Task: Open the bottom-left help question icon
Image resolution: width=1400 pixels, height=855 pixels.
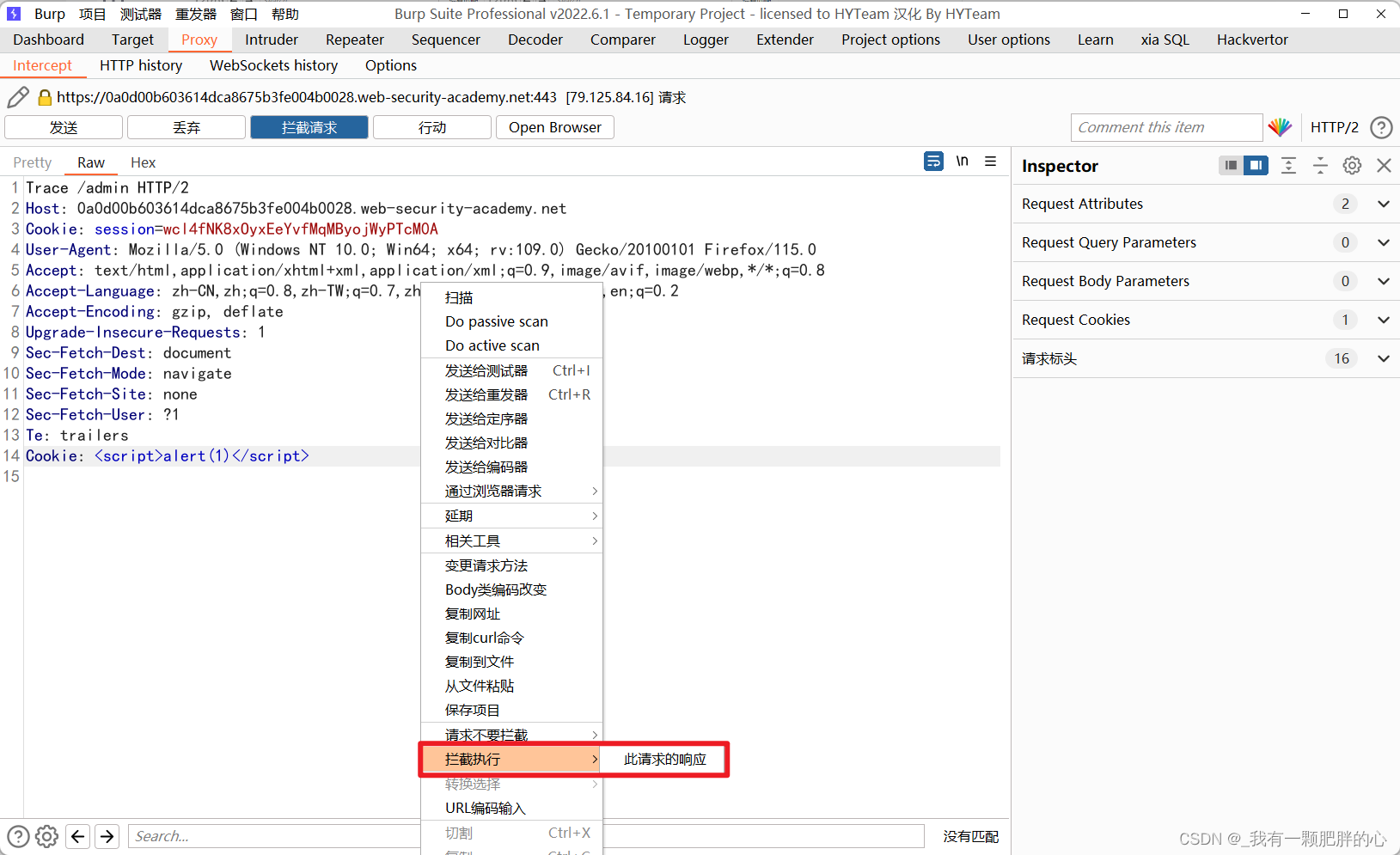Action: click(18, 836)
